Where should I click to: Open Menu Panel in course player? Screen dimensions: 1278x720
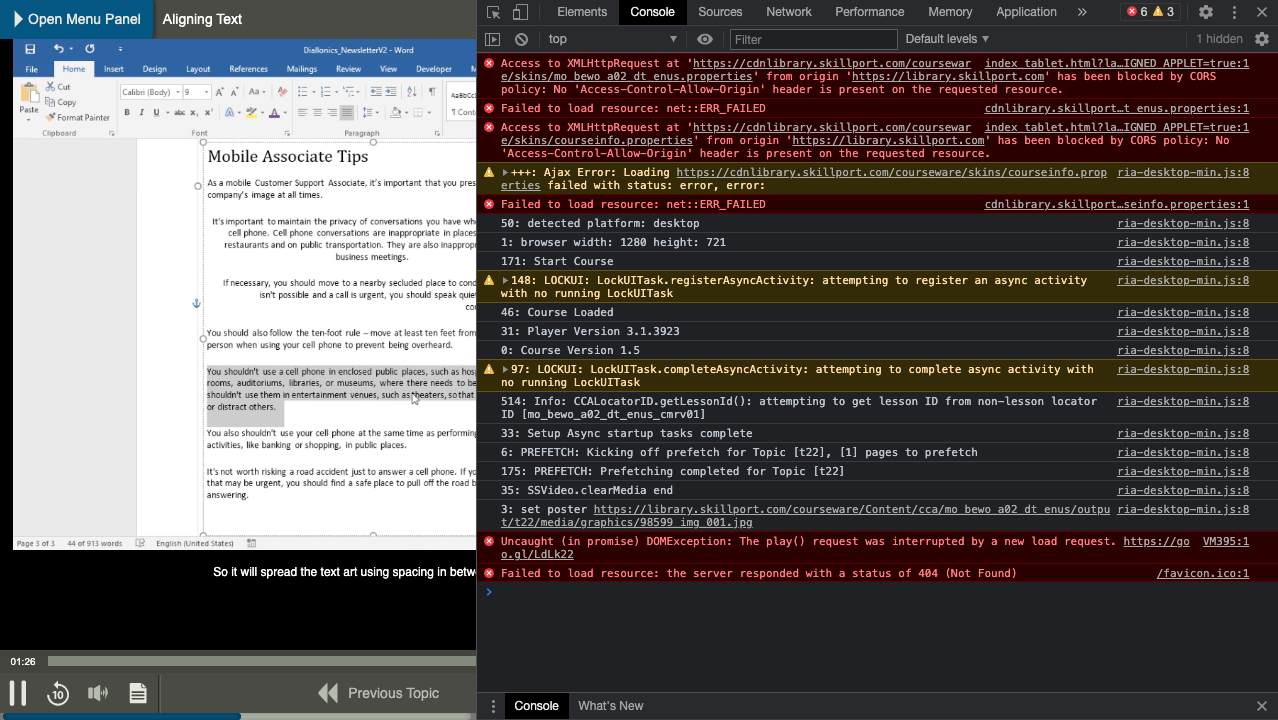76,19
